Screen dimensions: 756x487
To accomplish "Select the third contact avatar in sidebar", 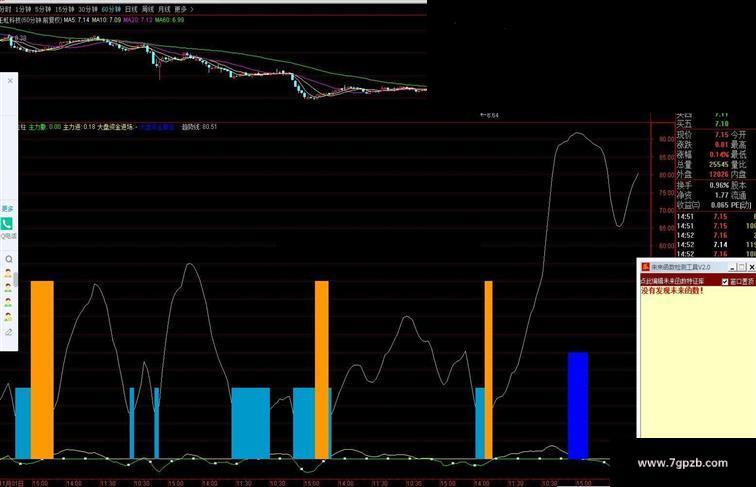I will click(8, 303).
